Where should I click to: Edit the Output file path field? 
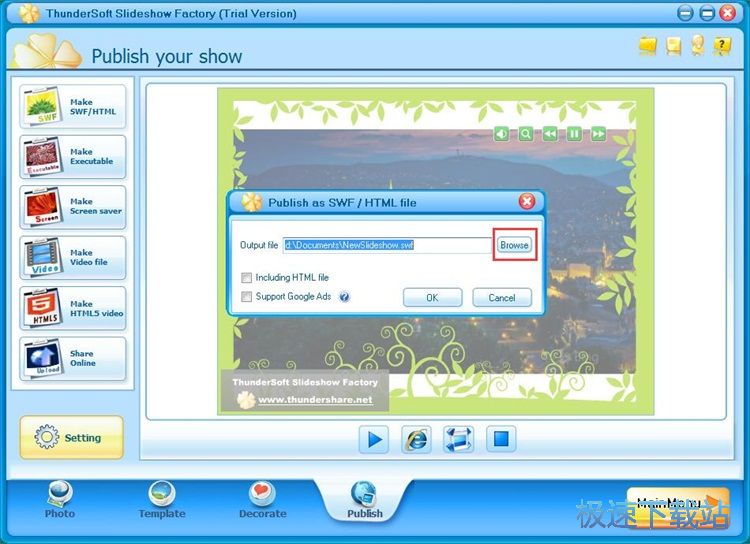tap(386, 245)
